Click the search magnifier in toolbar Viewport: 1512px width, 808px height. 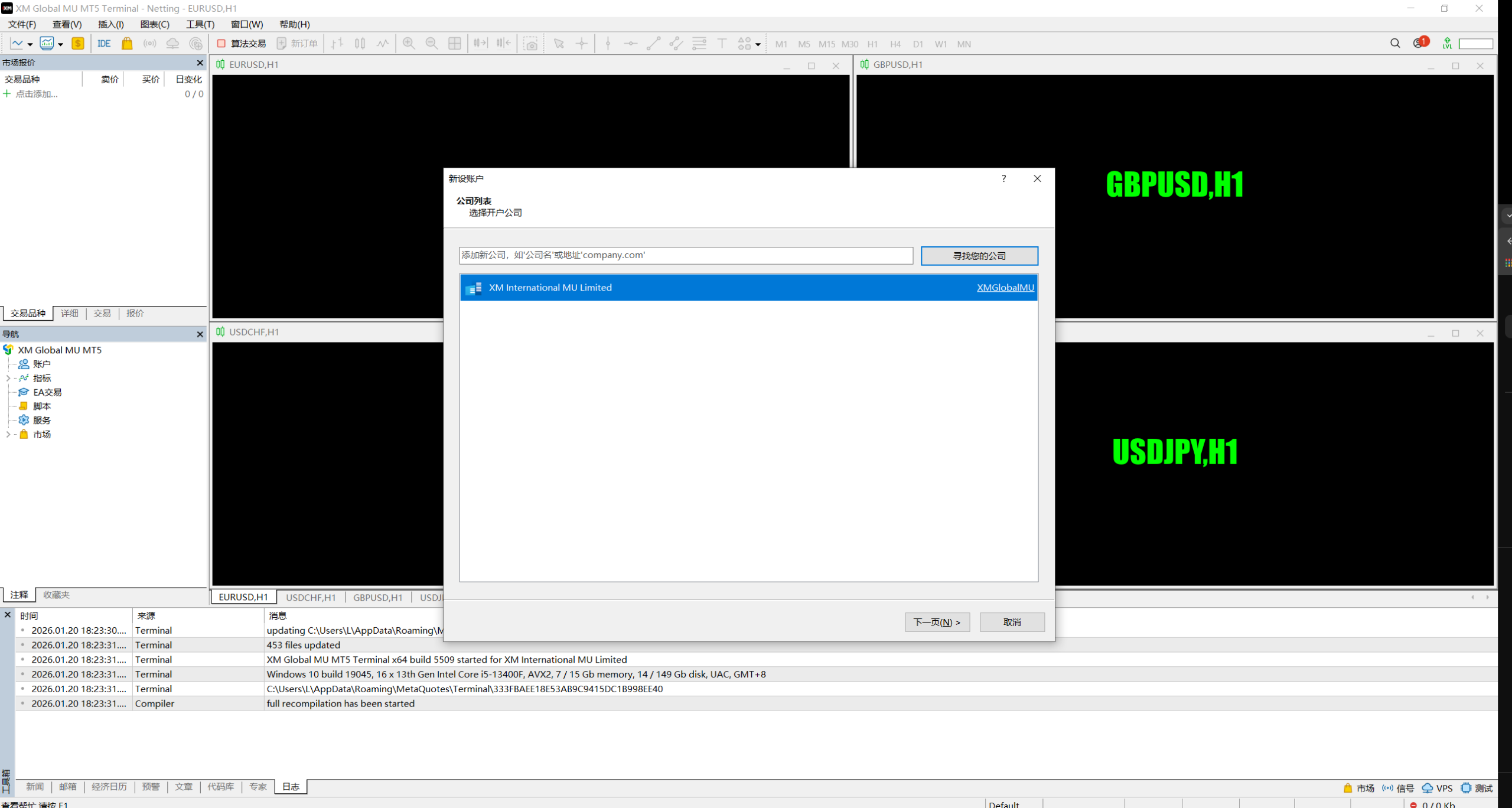[1395, 44]
